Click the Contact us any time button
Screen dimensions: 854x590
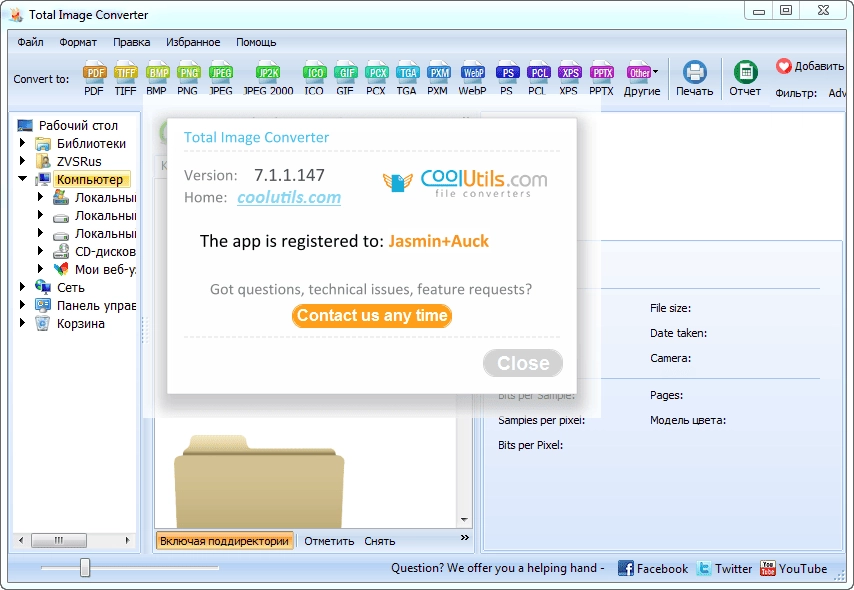coord(372,315)
